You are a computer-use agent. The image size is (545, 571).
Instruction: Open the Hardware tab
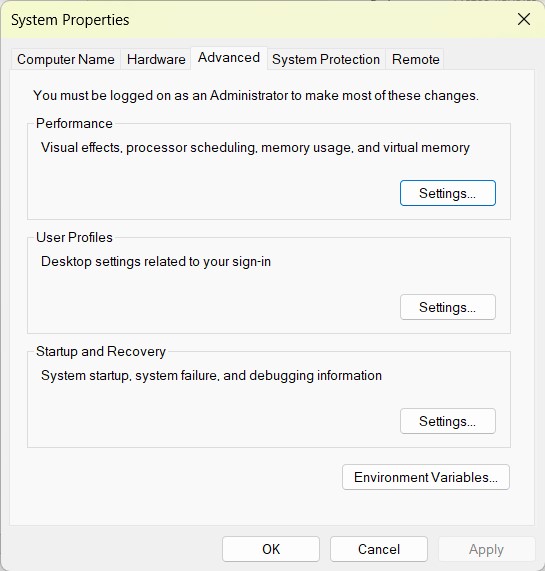pos(156,59)
